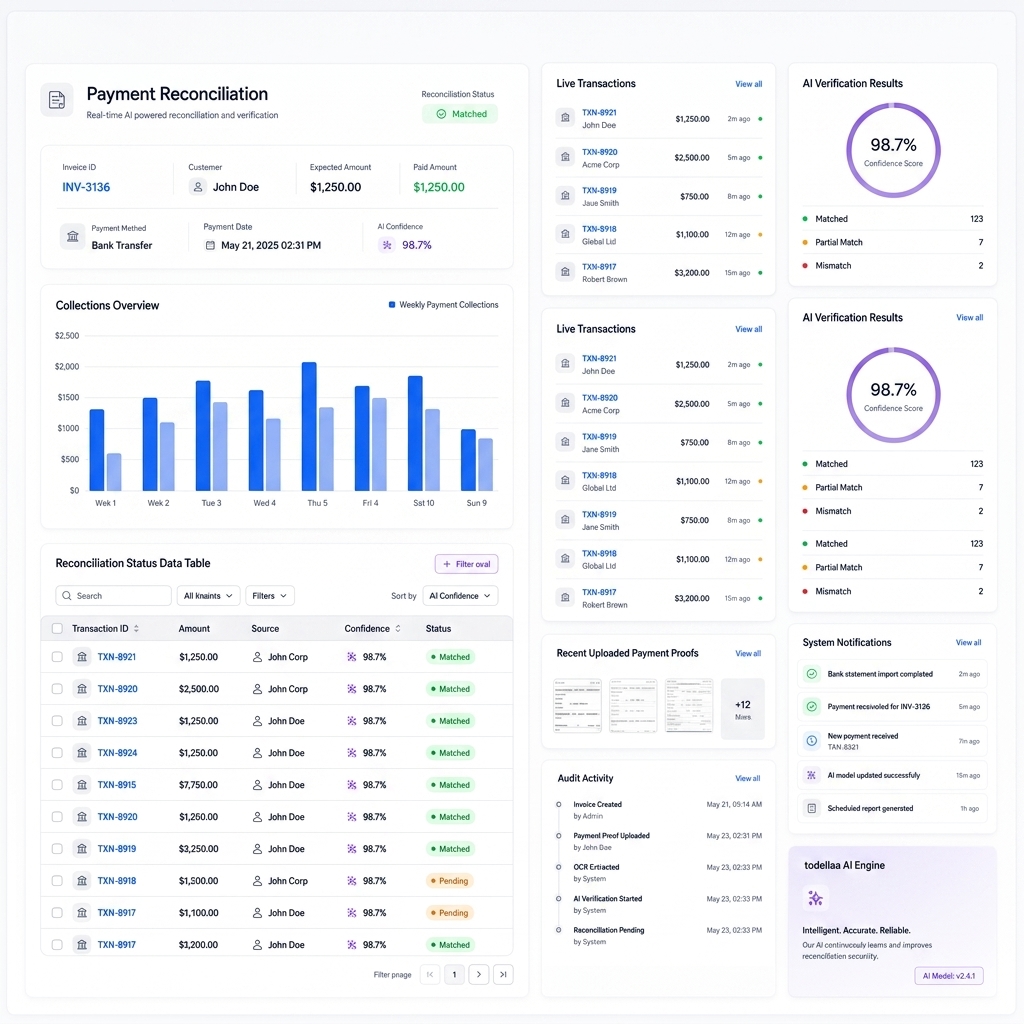Go to next page with the chevron icon
1024x1024 pixels.
tap(479, 974)
